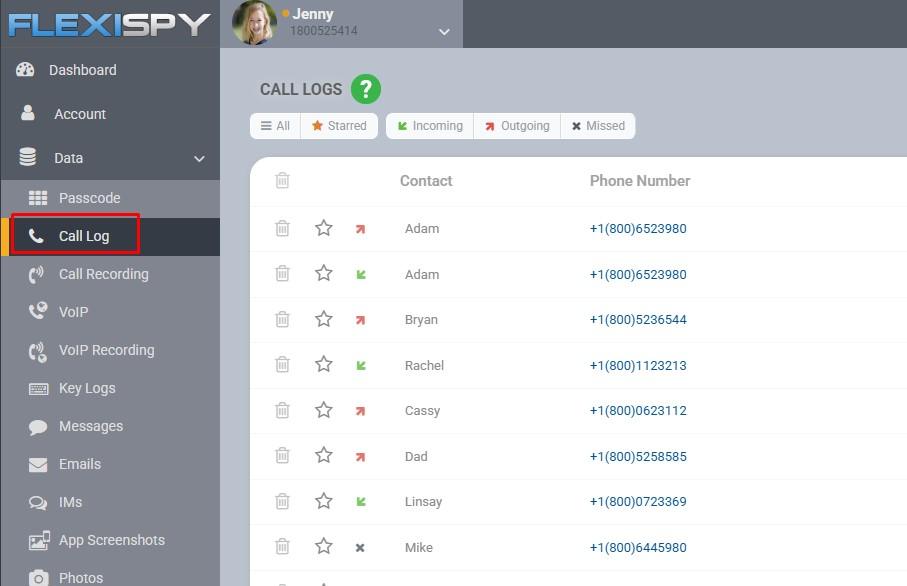The image size is (907, 586).
Task: Open Dad's number +1(800)5258585
Action: (638, 456)
